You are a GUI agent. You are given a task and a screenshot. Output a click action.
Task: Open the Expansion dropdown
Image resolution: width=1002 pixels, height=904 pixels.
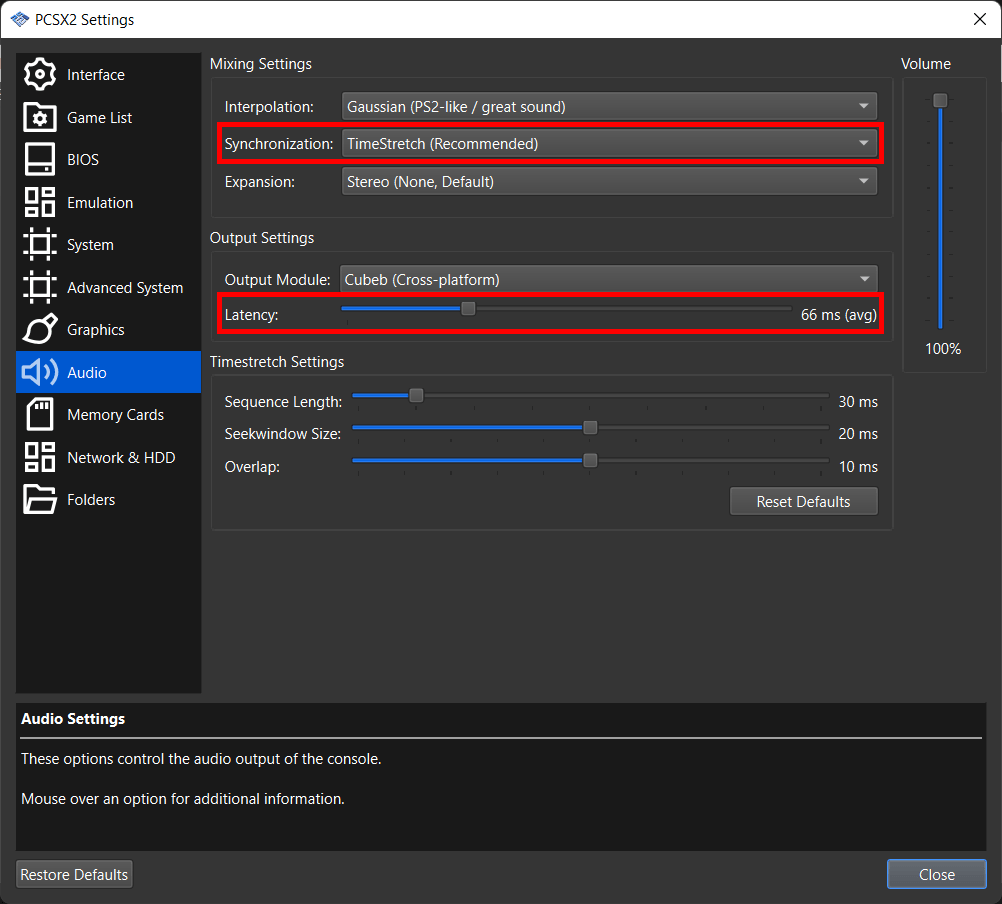pyautogui.click(x=609, y=181)
